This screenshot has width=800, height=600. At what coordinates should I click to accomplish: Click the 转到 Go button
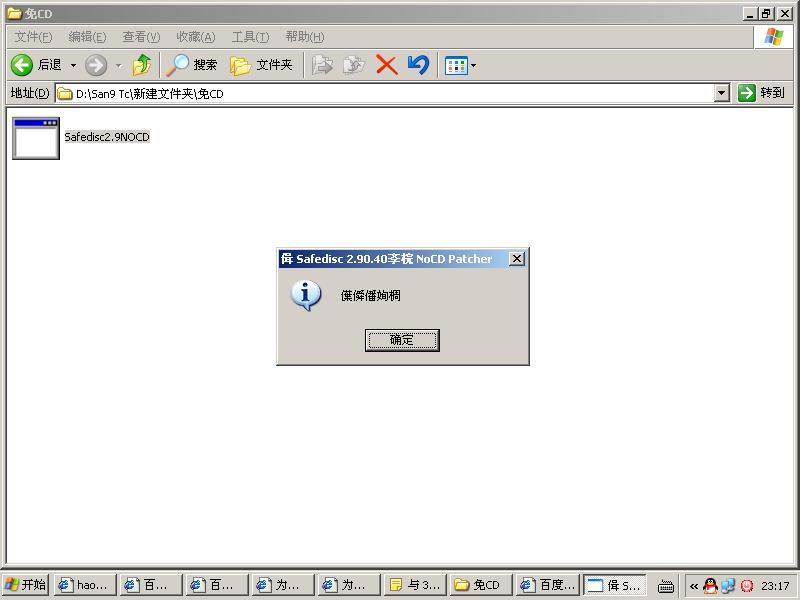coord(761,93)
